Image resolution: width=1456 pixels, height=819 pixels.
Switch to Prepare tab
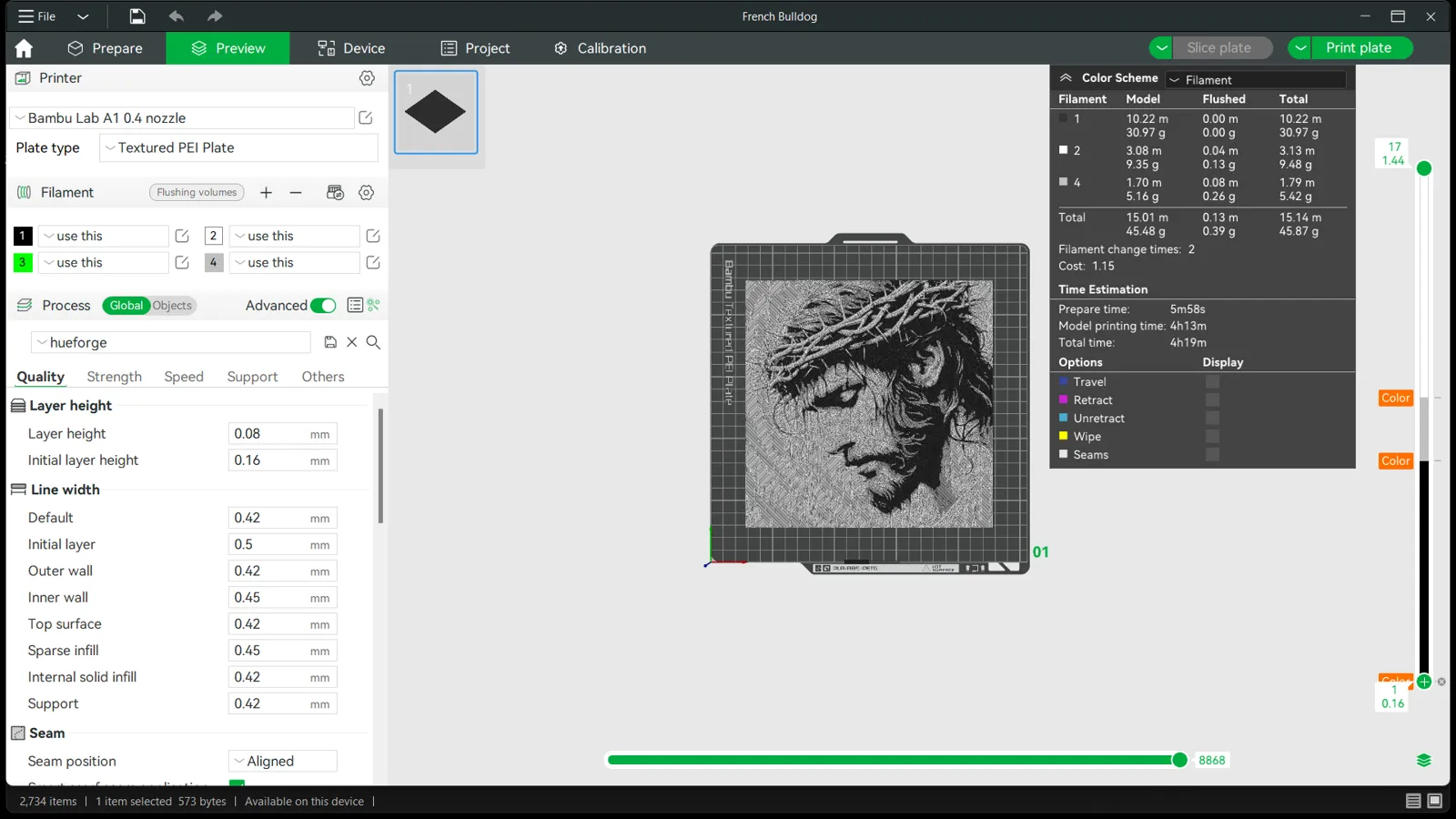coord(106,48)
